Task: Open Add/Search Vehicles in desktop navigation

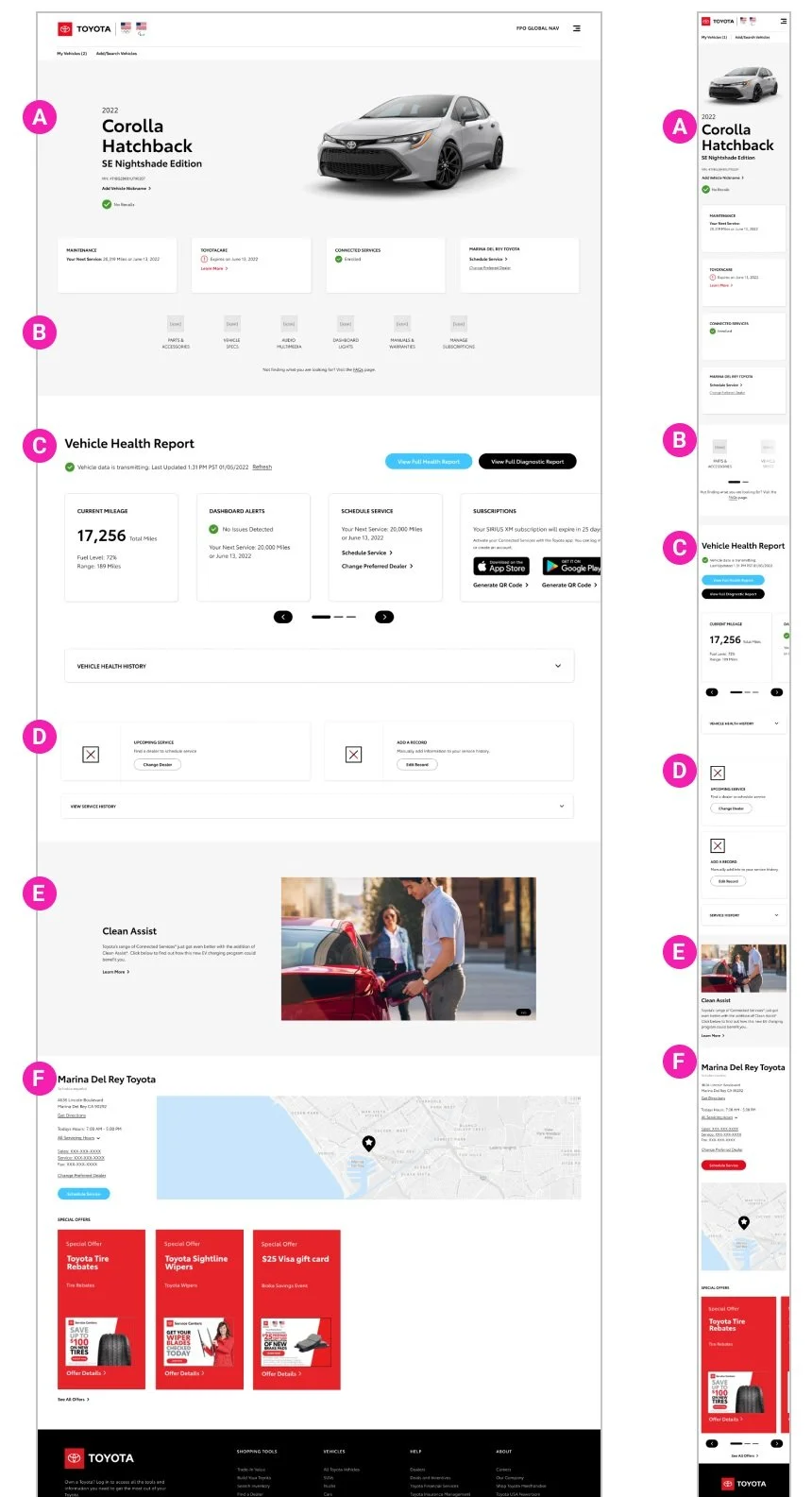Action: pyautogui.click(x=116, y=54)
